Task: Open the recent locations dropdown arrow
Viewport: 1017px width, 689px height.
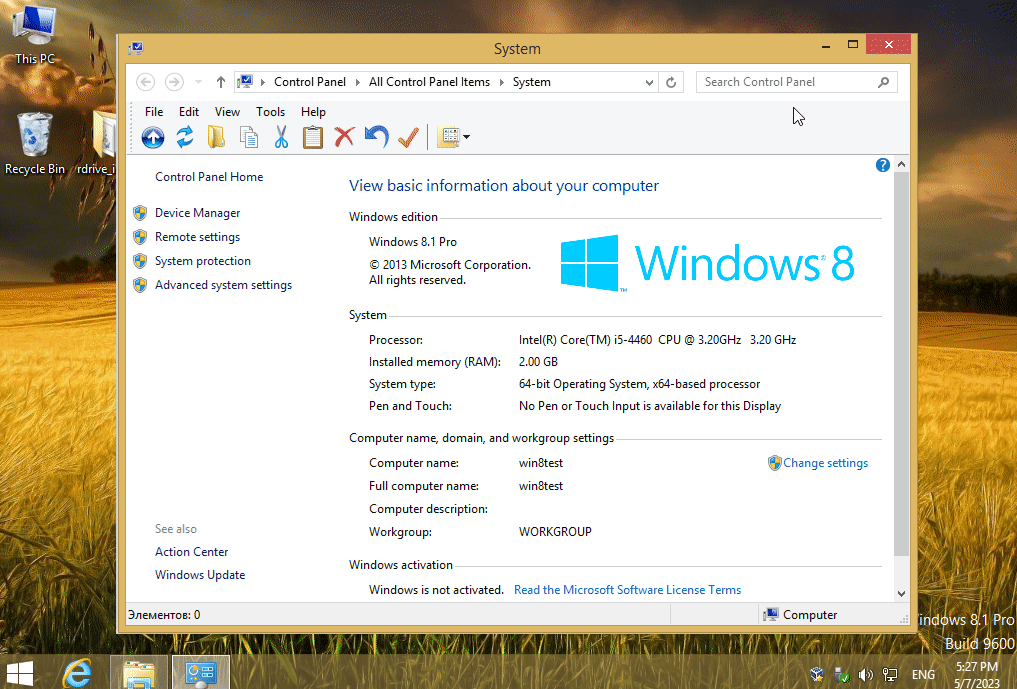Action: (x=198, y=82)
